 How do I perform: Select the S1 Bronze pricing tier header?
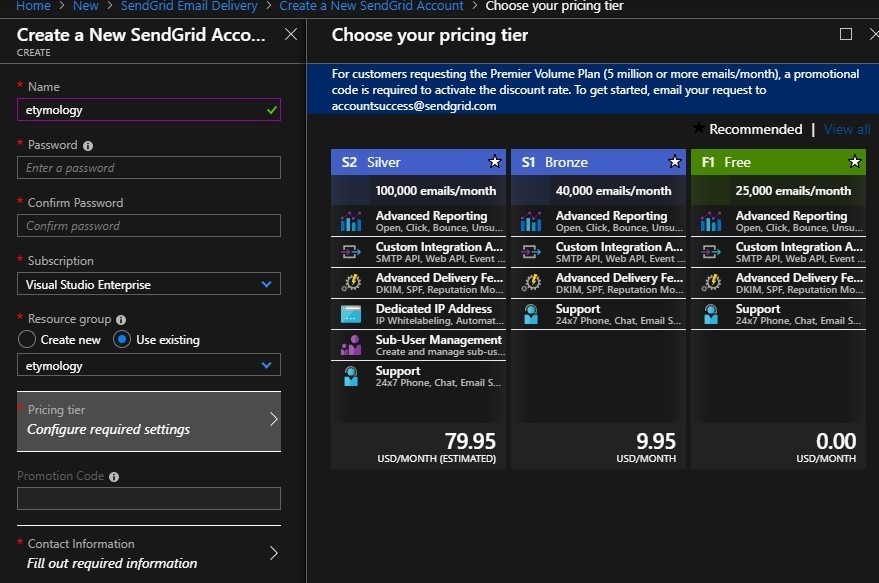tap(598, 162)
